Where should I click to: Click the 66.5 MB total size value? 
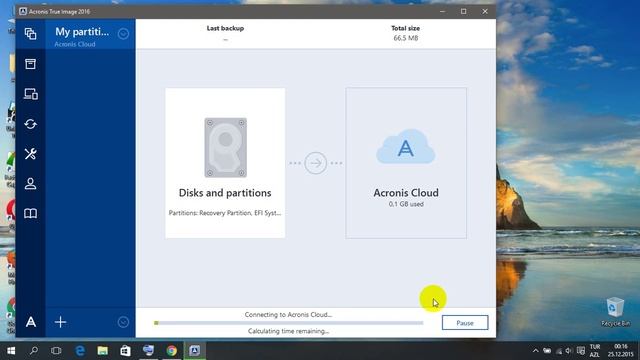click(x=406, y=38)
